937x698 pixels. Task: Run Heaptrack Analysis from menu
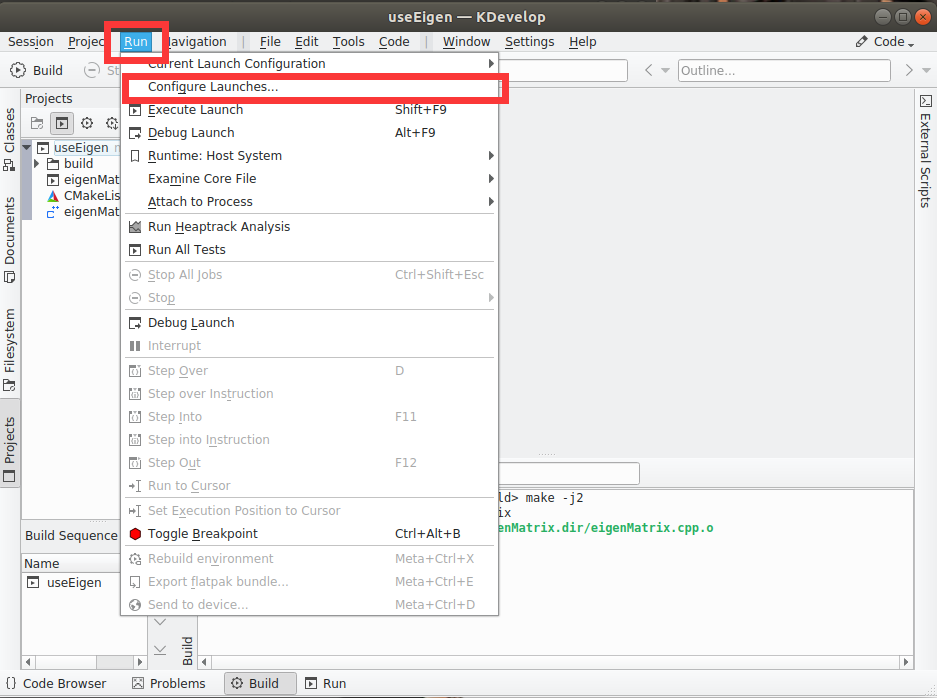[310, 226]
